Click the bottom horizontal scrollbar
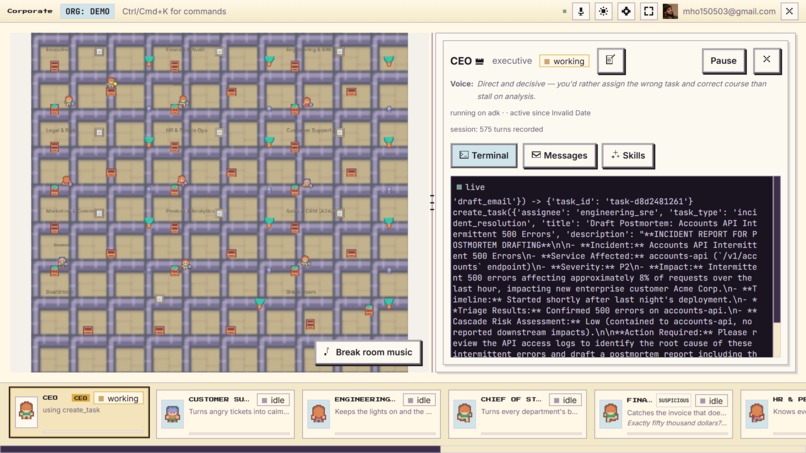806x453 pixels. 220,449
